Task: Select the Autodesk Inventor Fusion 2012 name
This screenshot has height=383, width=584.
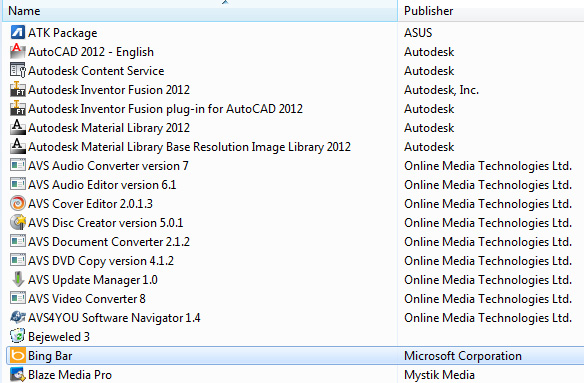Action: (x=109, y=90)
